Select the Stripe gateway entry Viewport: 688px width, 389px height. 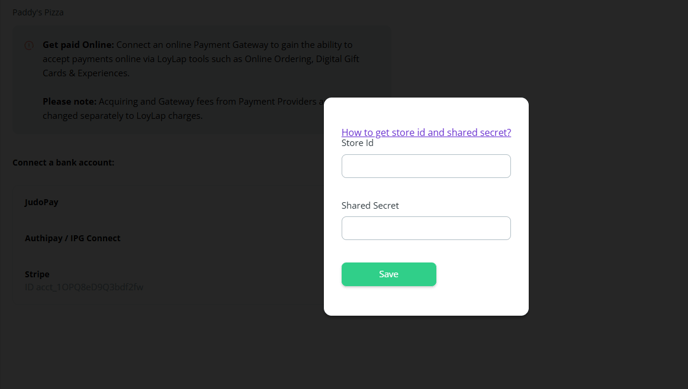pos(37,274)
